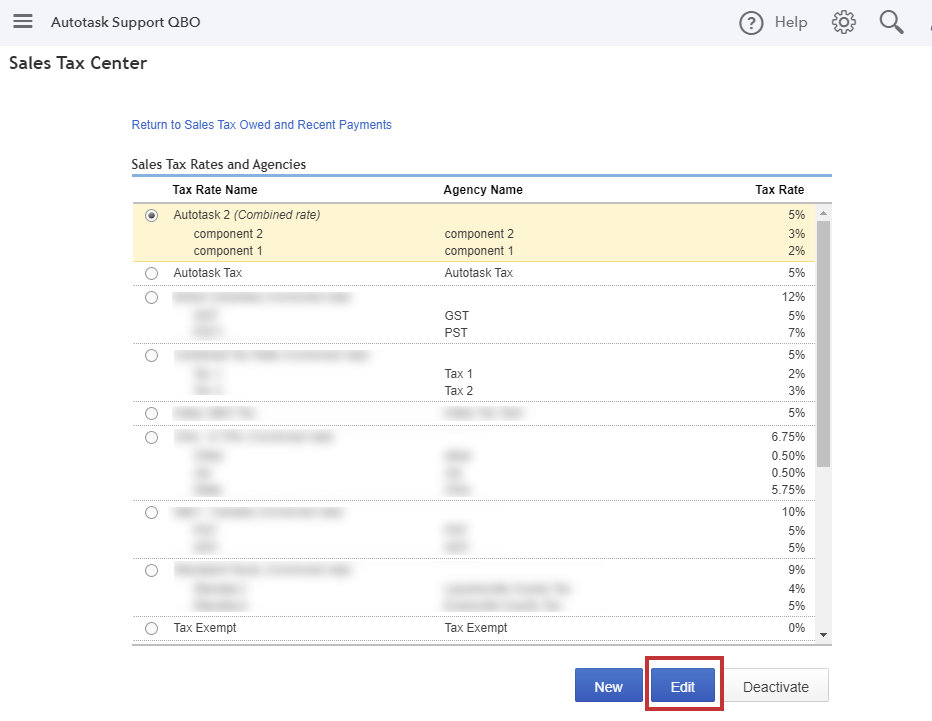932x721 pixels.
Task: Click the highlighted Edit button
Action: [x=683, y=686]
